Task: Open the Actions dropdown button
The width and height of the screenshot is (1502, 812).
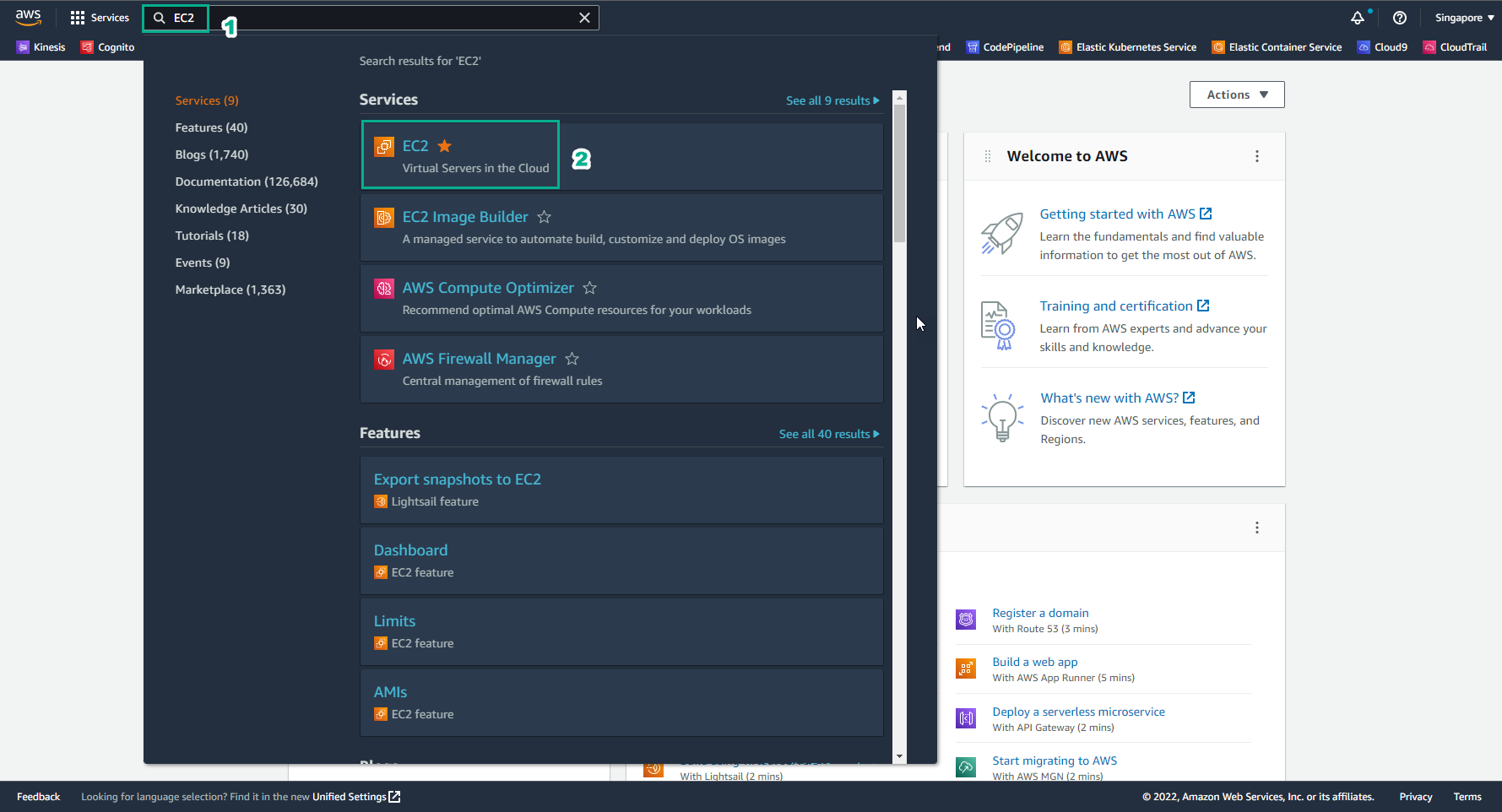Action: point(1237,95)
